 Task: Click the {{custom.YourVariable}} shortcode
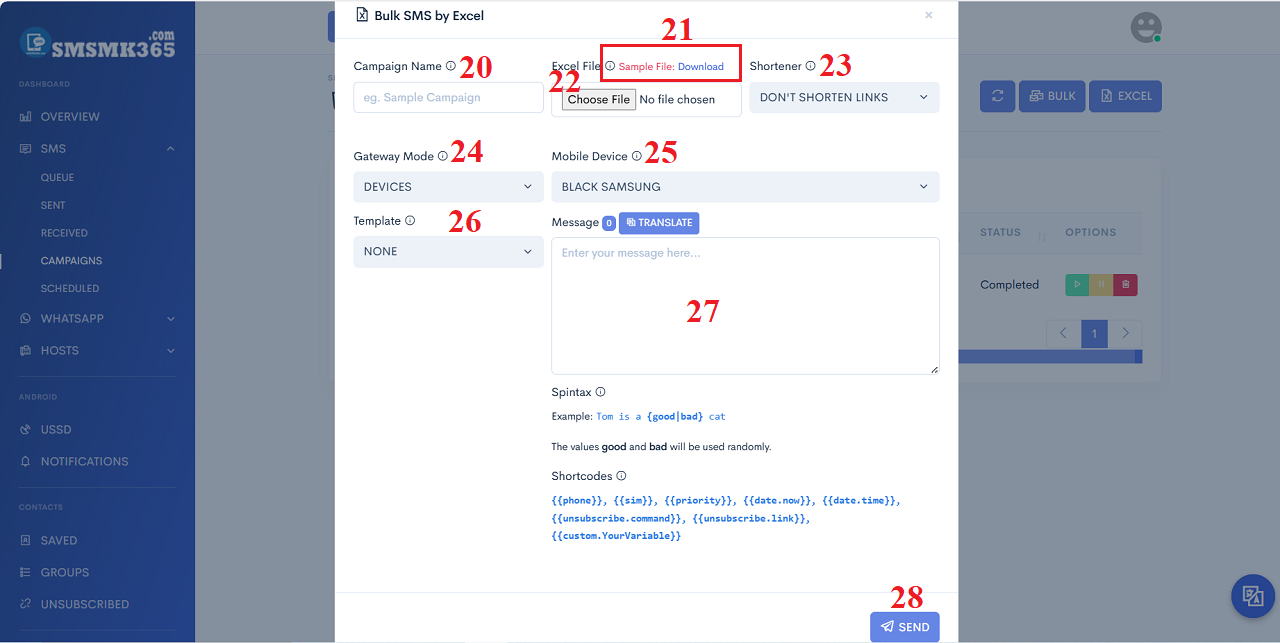tap(616, 536)
